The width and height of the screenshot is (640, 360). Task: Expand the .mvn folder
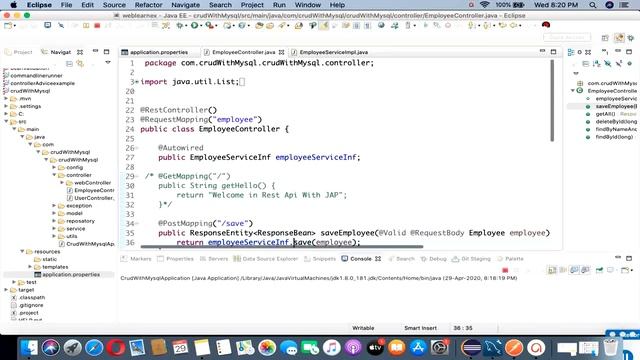tap(6, 98)
